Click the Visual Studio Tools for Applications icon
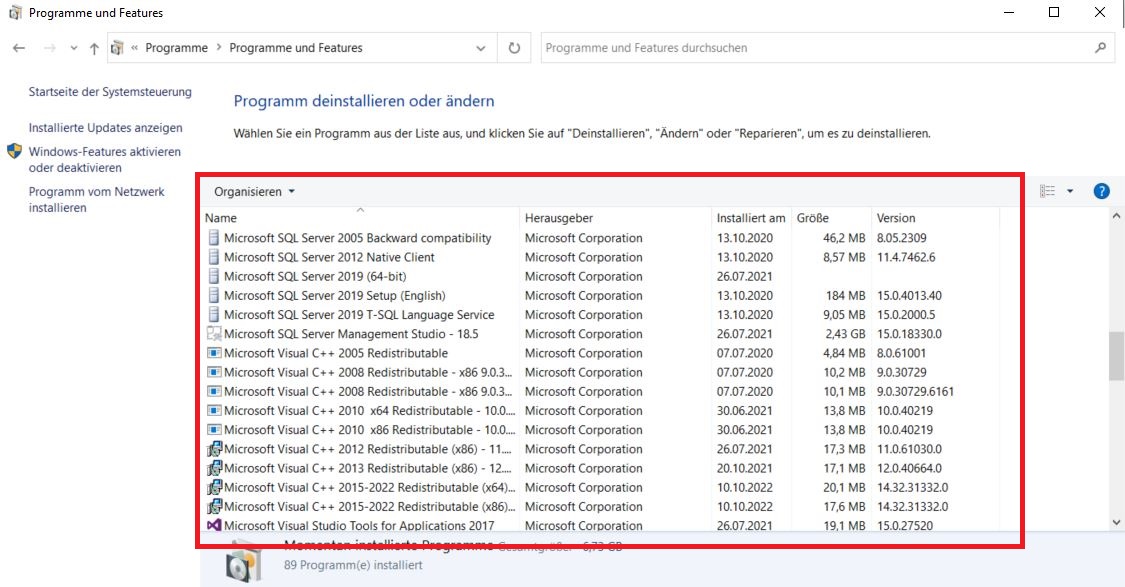The width and height of the screenshot is (1125, 587). [213, 526]
